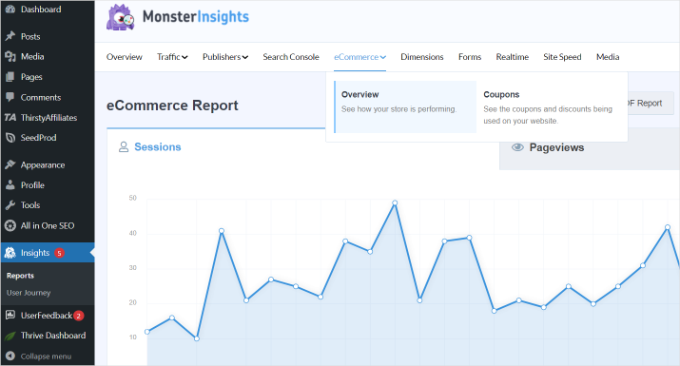
Task: Switch to the Forms tab
Action: click(469, 57)
